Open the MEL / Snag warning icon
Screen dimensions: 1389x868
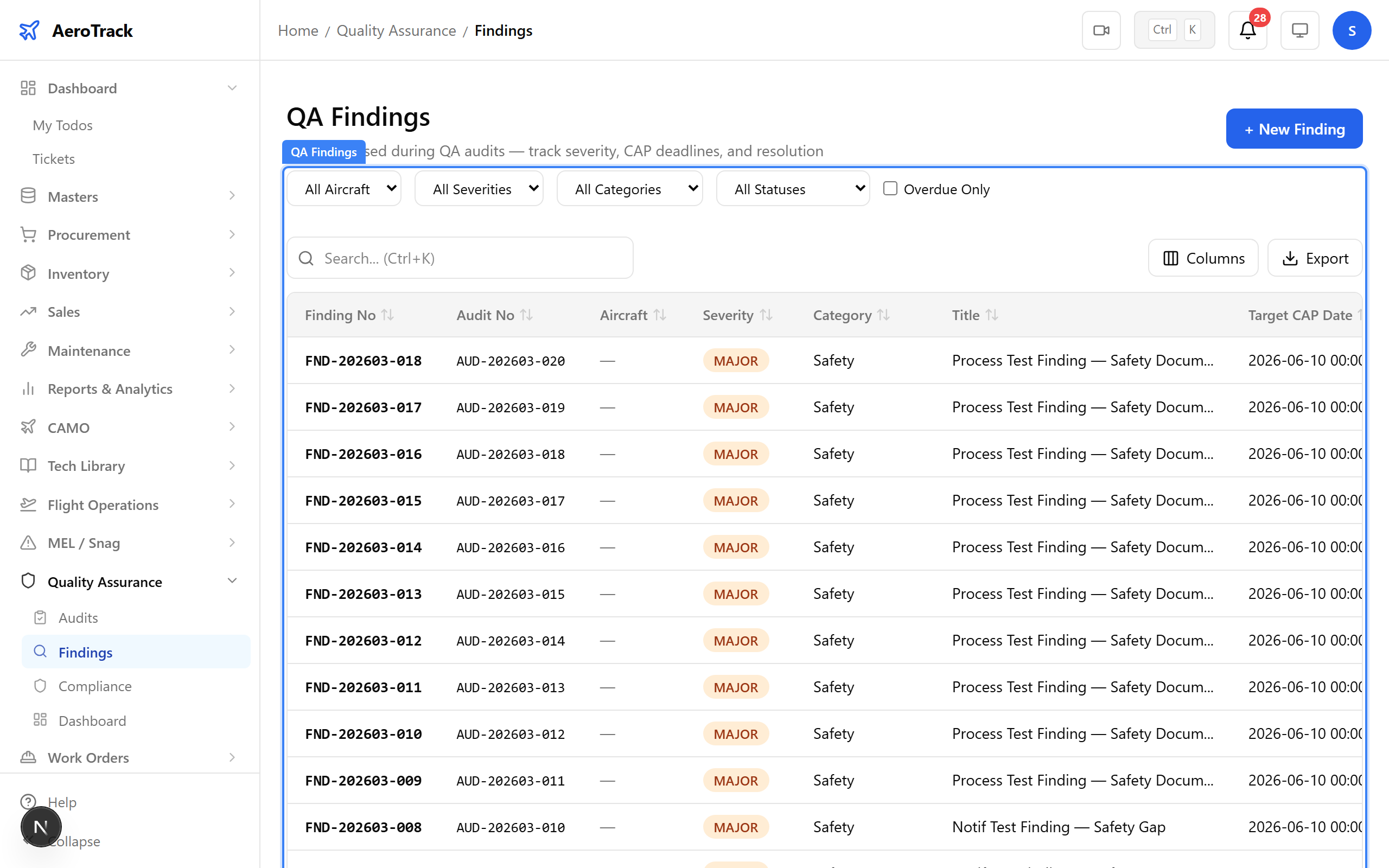(x=28, y=542)
